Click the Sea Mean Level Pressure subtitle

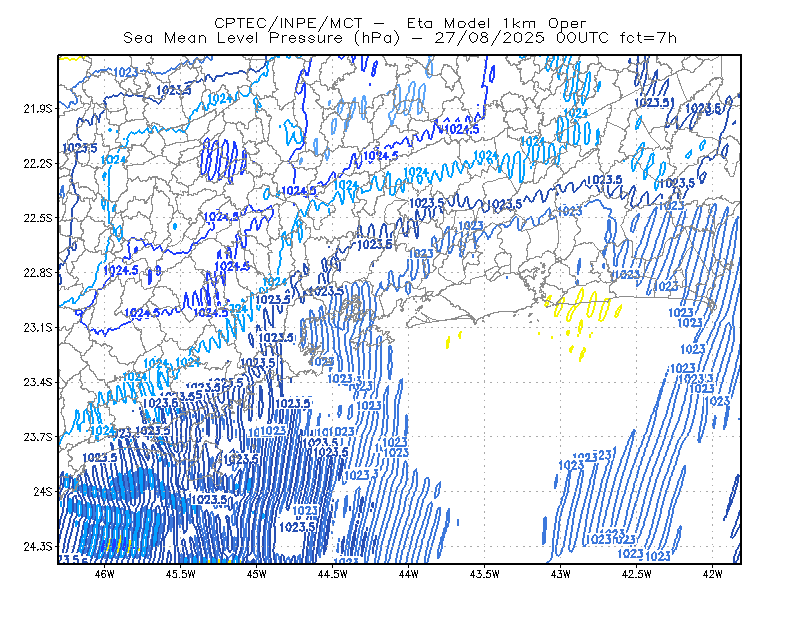400,38
